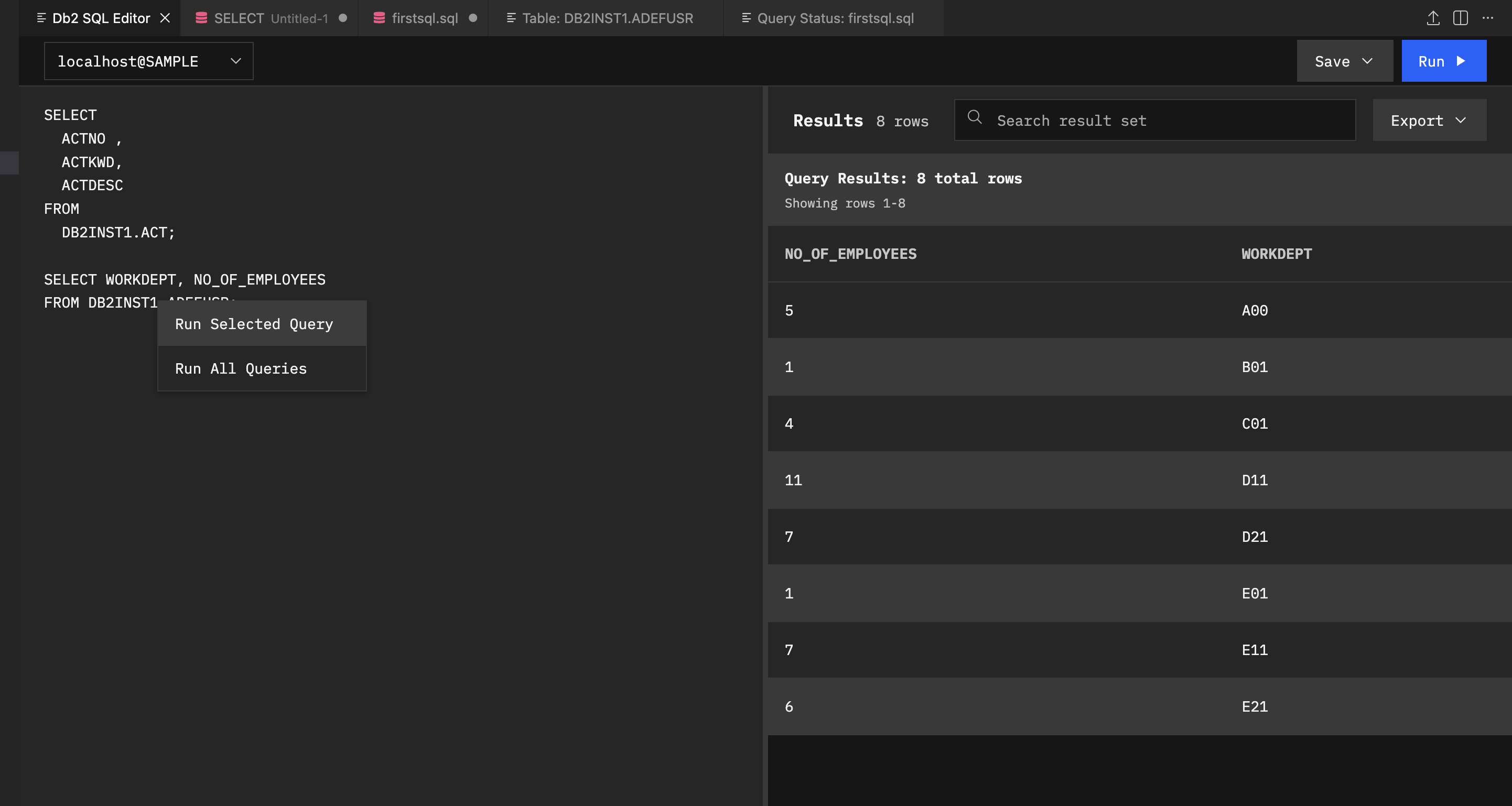Close the Db2 SQL Editor tab
1512x806 pixels.
point(165,18)
